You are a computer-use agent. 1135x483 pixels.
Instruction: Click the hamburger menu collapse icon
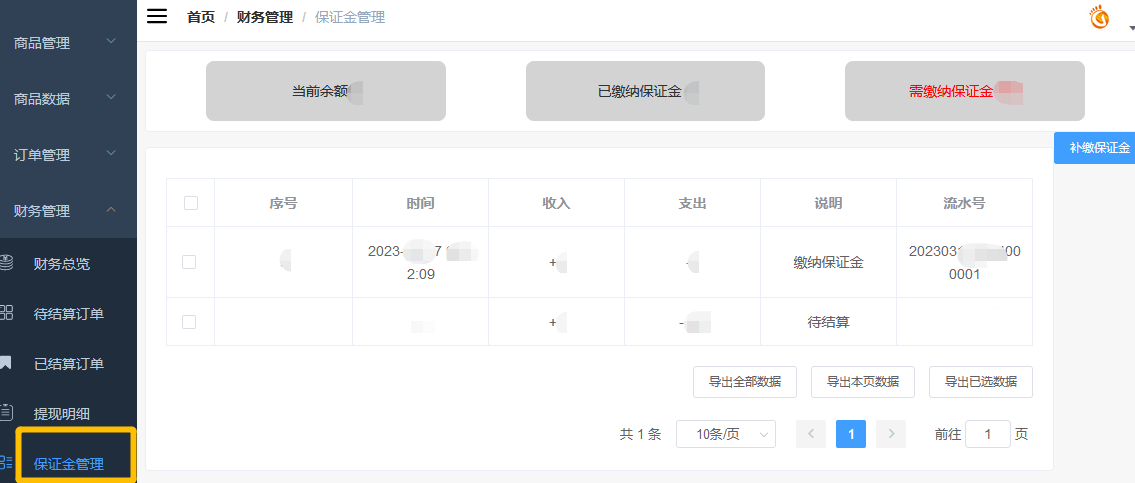pos(157,16)
